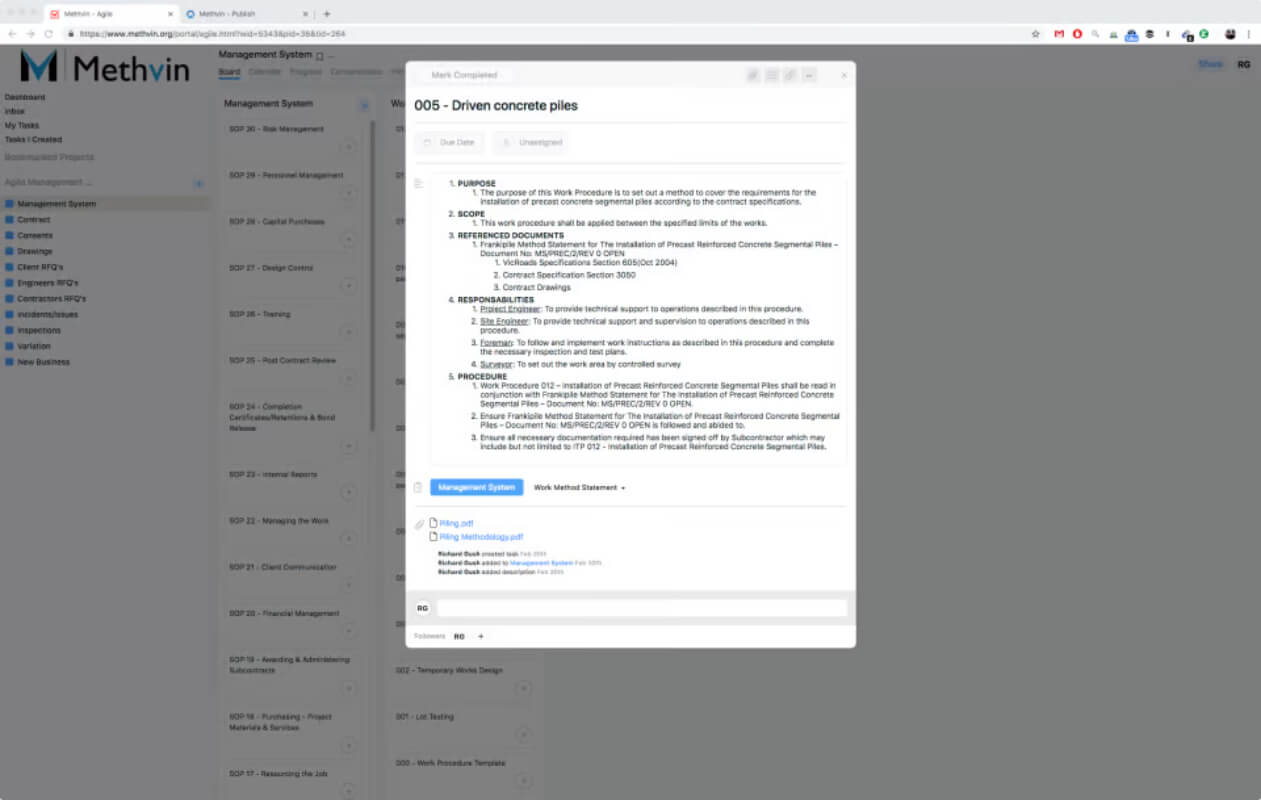This screenshot has height=800, width=1261.
Task: Add a follower with the plus icon
Action: tap(480, 636)
